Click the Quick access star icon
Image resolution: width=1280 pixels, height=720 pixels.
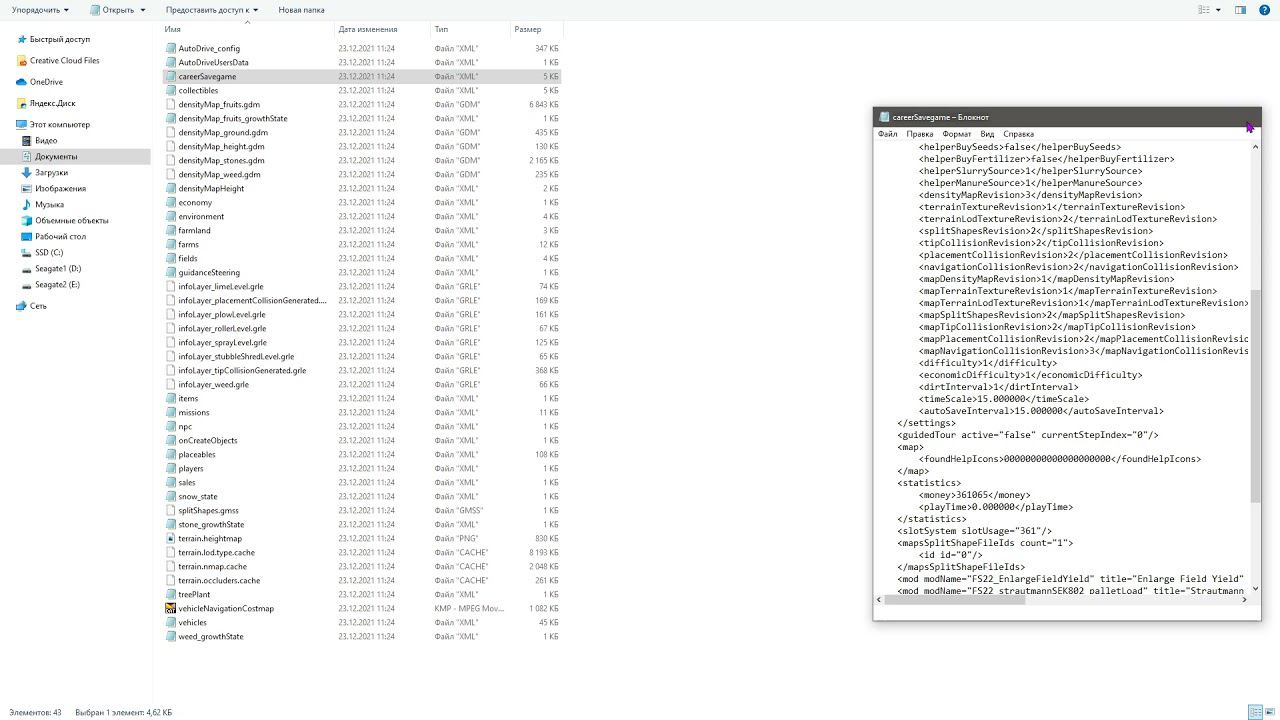pyautogui.click(x=21, y=39)
